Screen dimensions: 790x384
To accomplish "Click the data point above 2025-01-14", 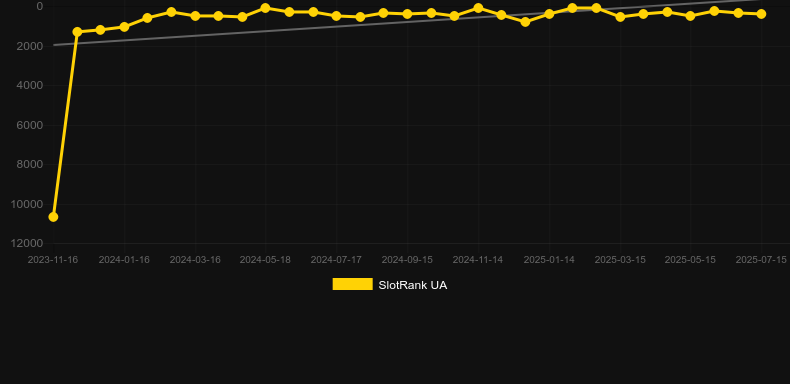I will coord(549,14).
